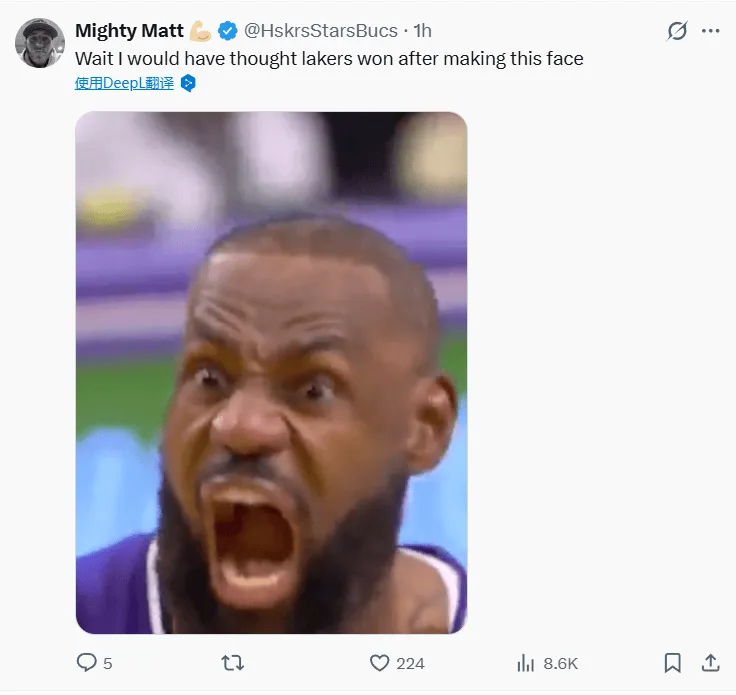Open the @HskrsStarsBucs handle link
Screen dimensions: 736x695
click(x=321, y=31)
